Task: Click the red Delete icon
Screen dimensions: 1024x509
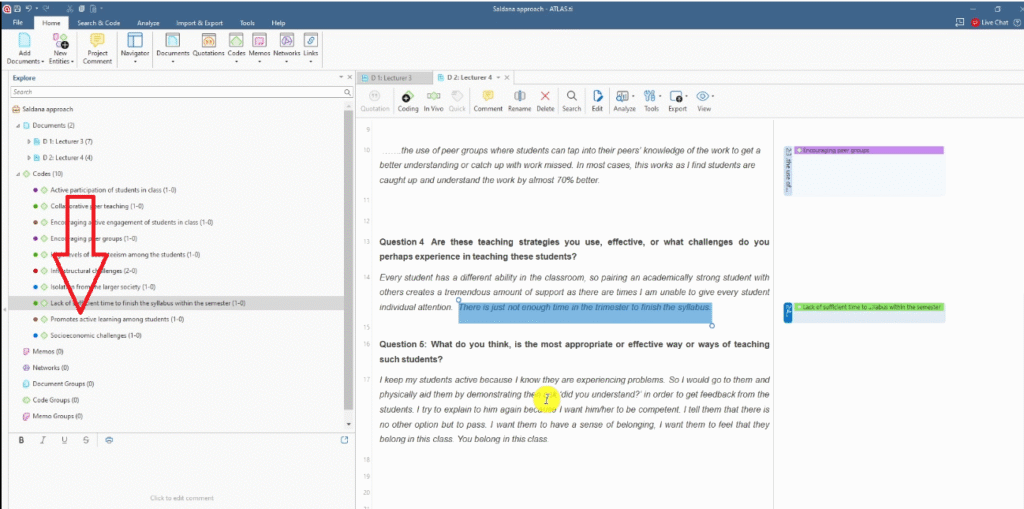Action: coord(545,97)
